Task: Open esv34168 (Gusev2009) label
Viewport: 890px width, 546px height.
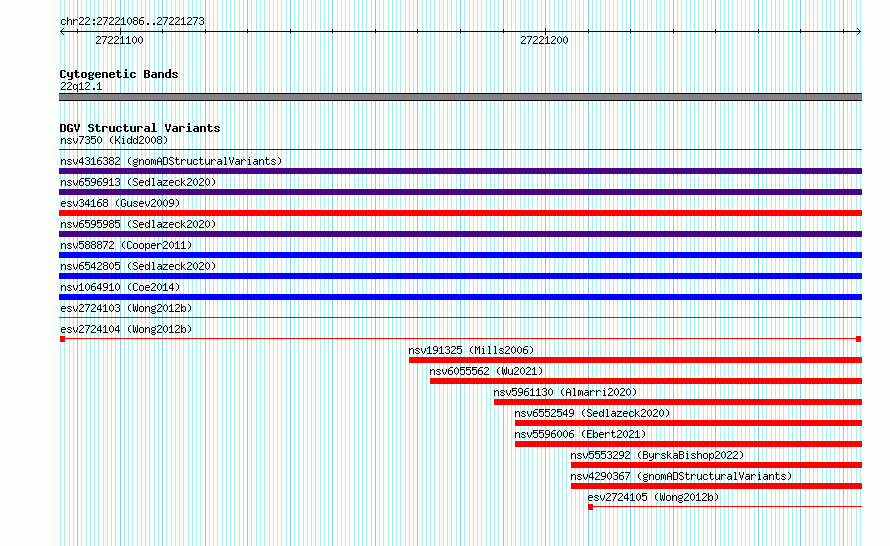Action: point(120,203)
